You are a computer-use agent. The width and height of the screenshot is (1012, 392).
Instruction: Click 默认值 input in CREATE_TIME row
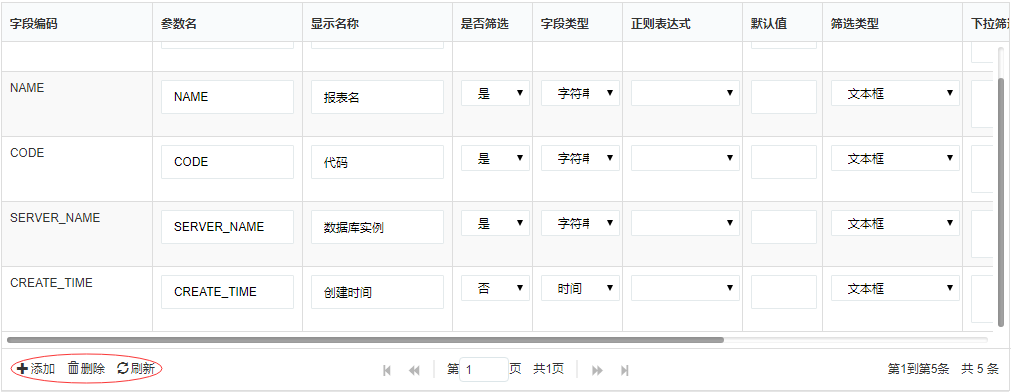[x=784, y=292]
